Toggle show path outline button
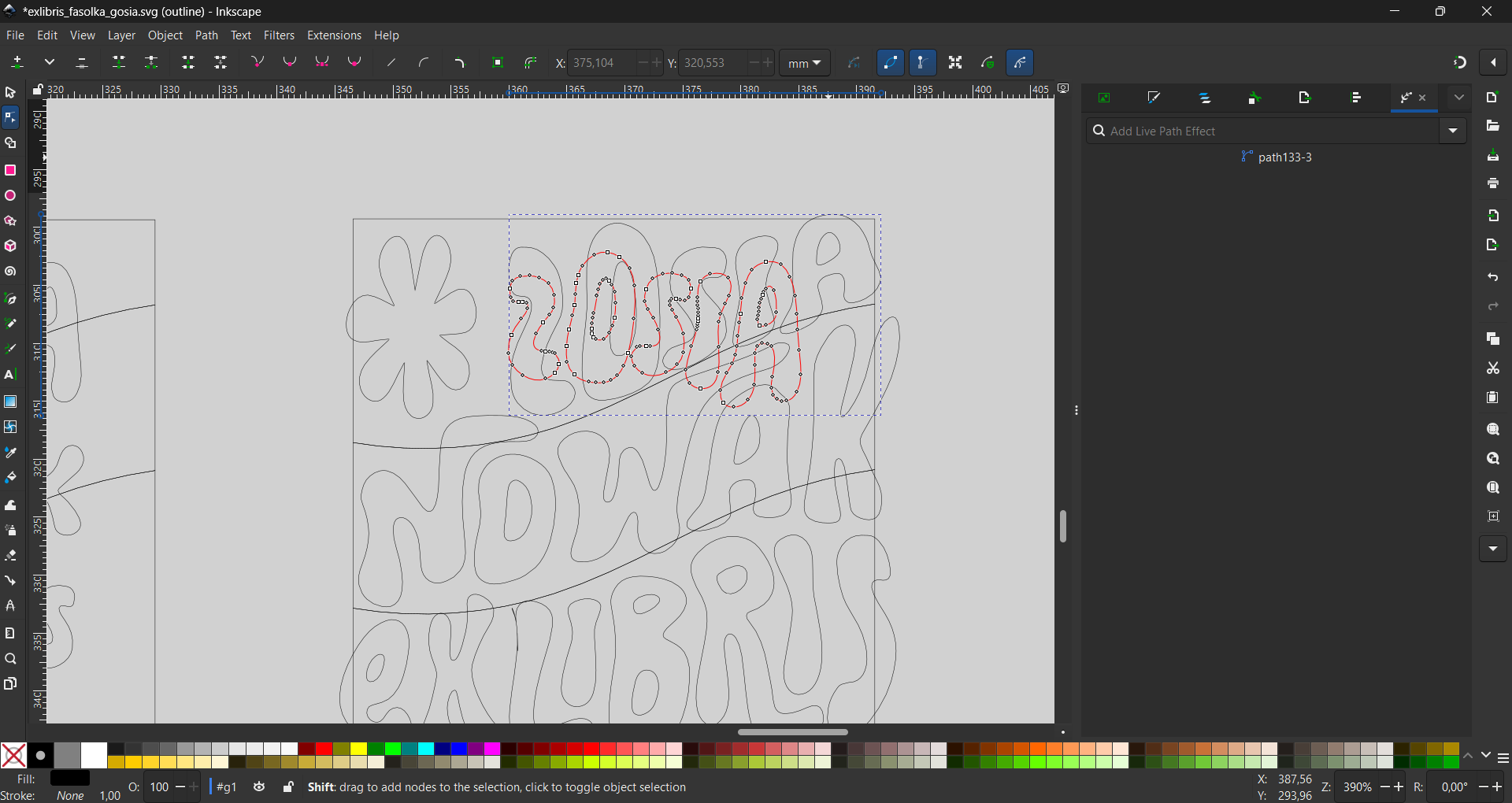This screenshot has height=803, width=1512. click(x=891, y=63)
